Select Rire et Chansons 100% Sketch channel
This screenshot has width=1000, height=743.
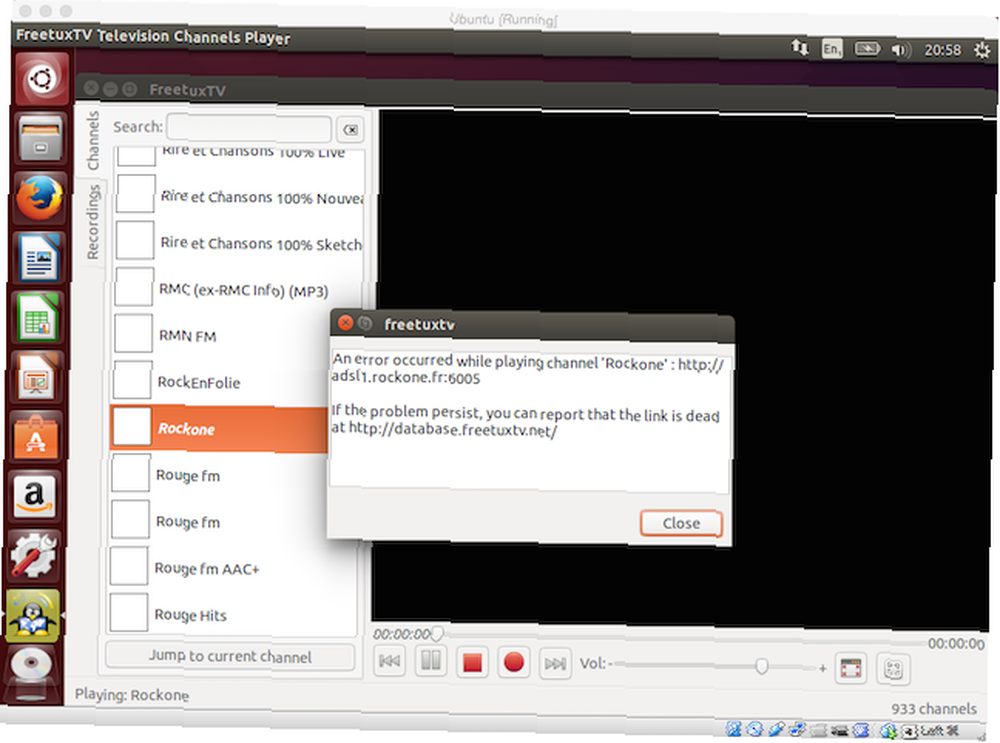click(239, 243)
